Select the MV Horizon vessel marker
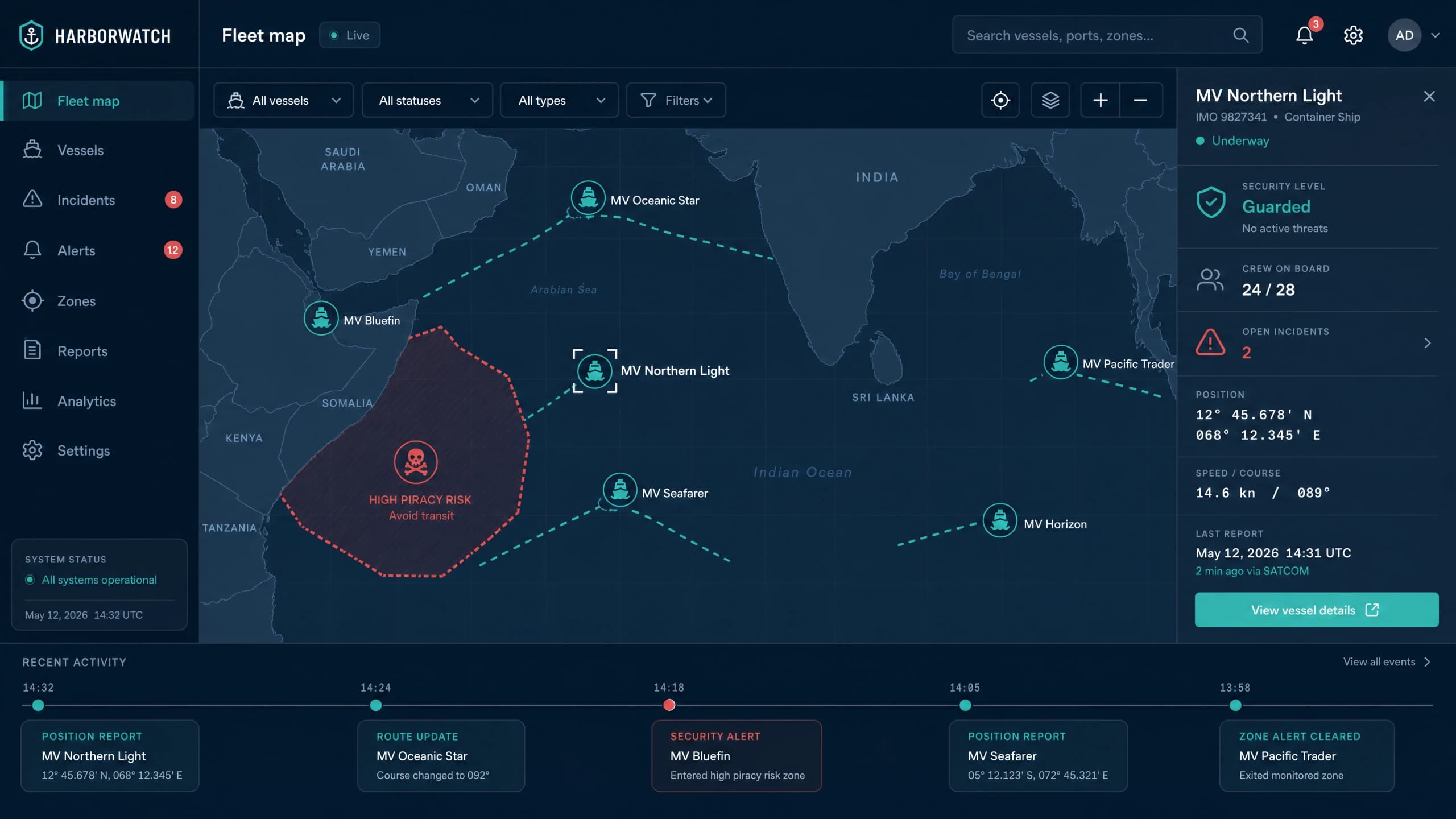The width and height of the screenshot is (1456, 819). [999, 520]
